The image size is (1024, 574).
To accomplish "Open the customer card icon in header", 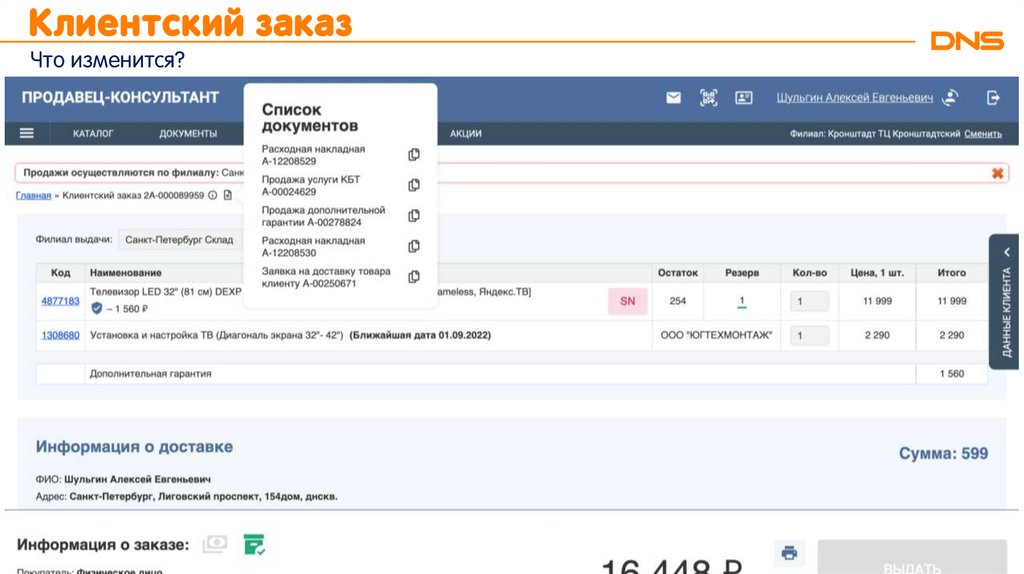I will pyautogui.click(x=744, y=98).
